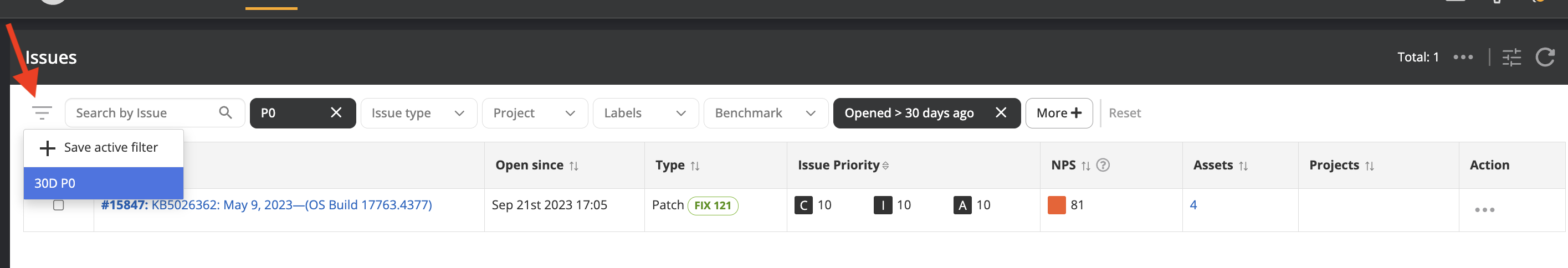Select the 30D P0 saved filter

(x=104, y=183)
